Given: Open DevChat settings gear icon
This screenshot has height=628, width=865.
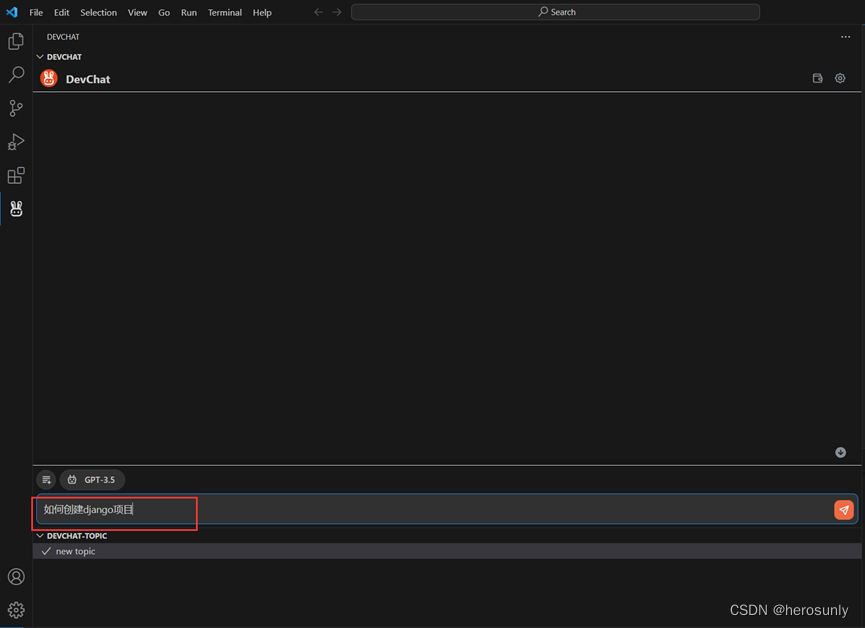Looking at the screenshot, I should point(840,78).
